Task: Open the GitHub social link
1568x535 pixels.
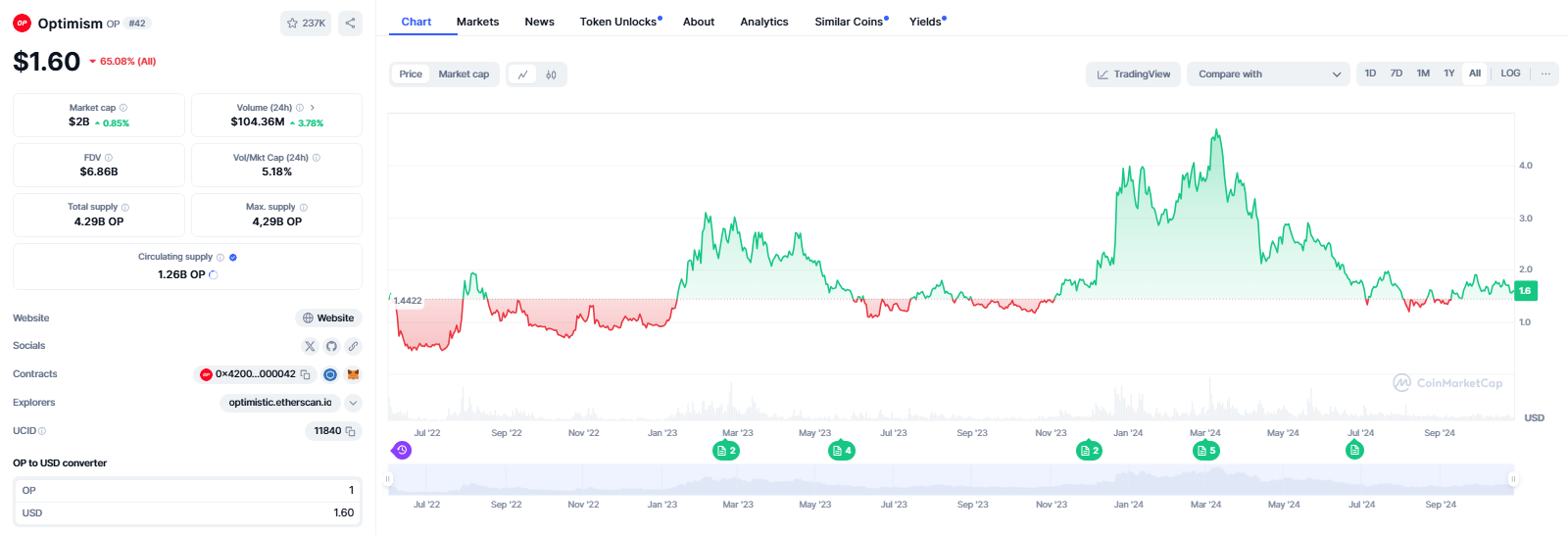Action: (331, 346)
